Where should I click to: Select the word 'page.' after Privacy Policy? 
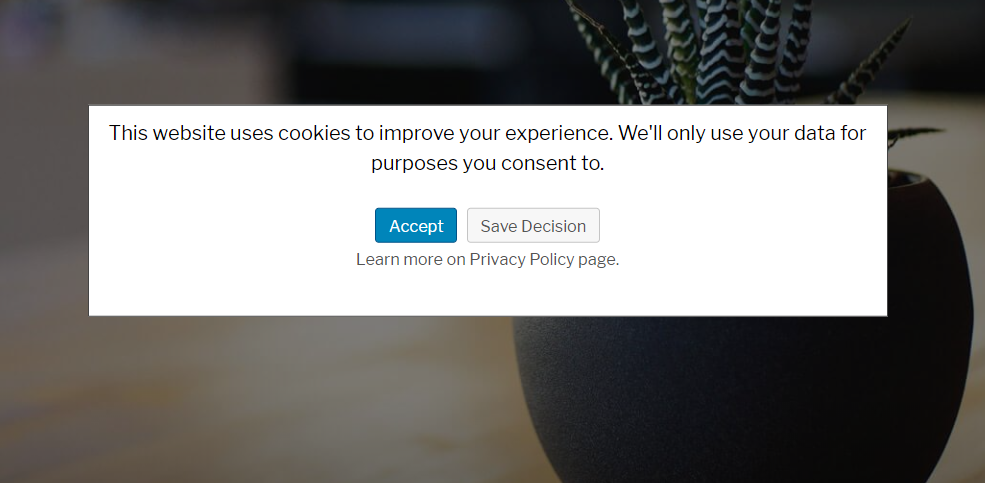(x=599, y=259)
